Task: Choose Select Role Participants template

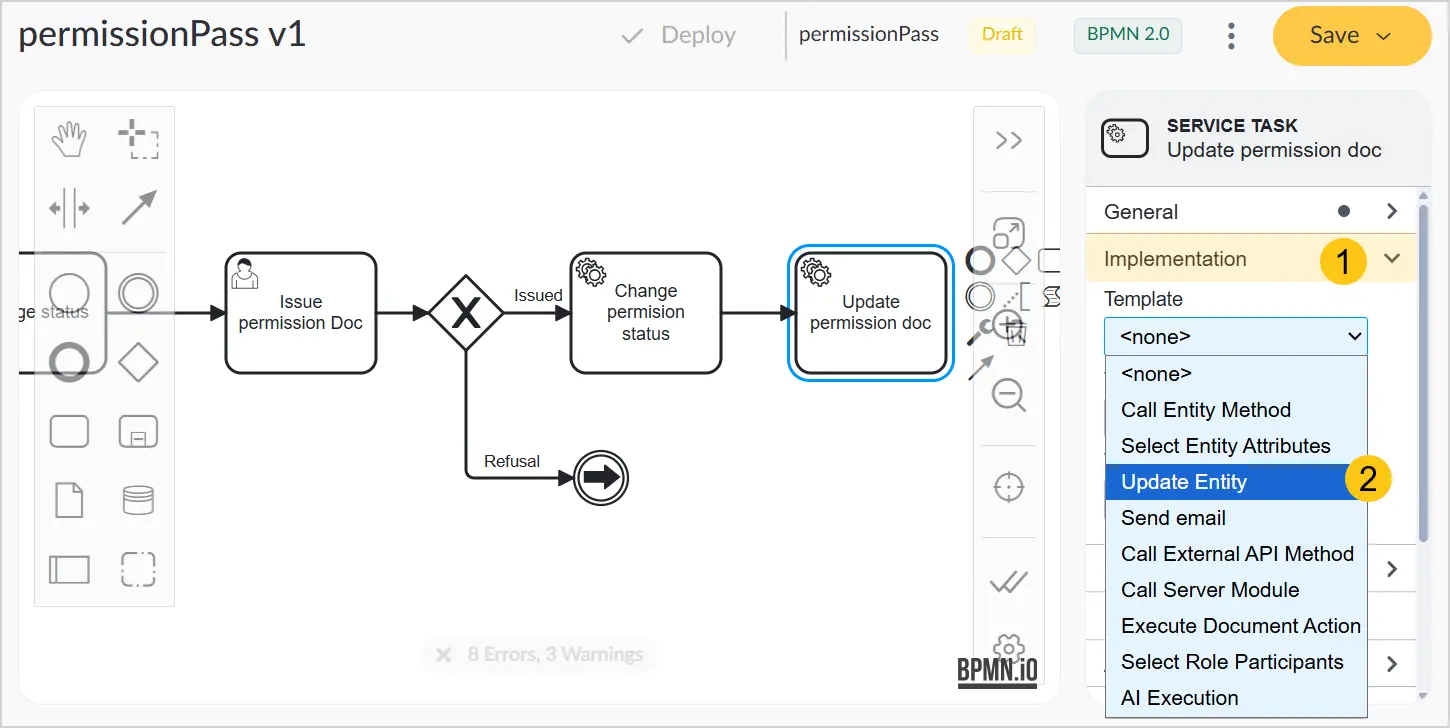Action: pos(1235,662)
